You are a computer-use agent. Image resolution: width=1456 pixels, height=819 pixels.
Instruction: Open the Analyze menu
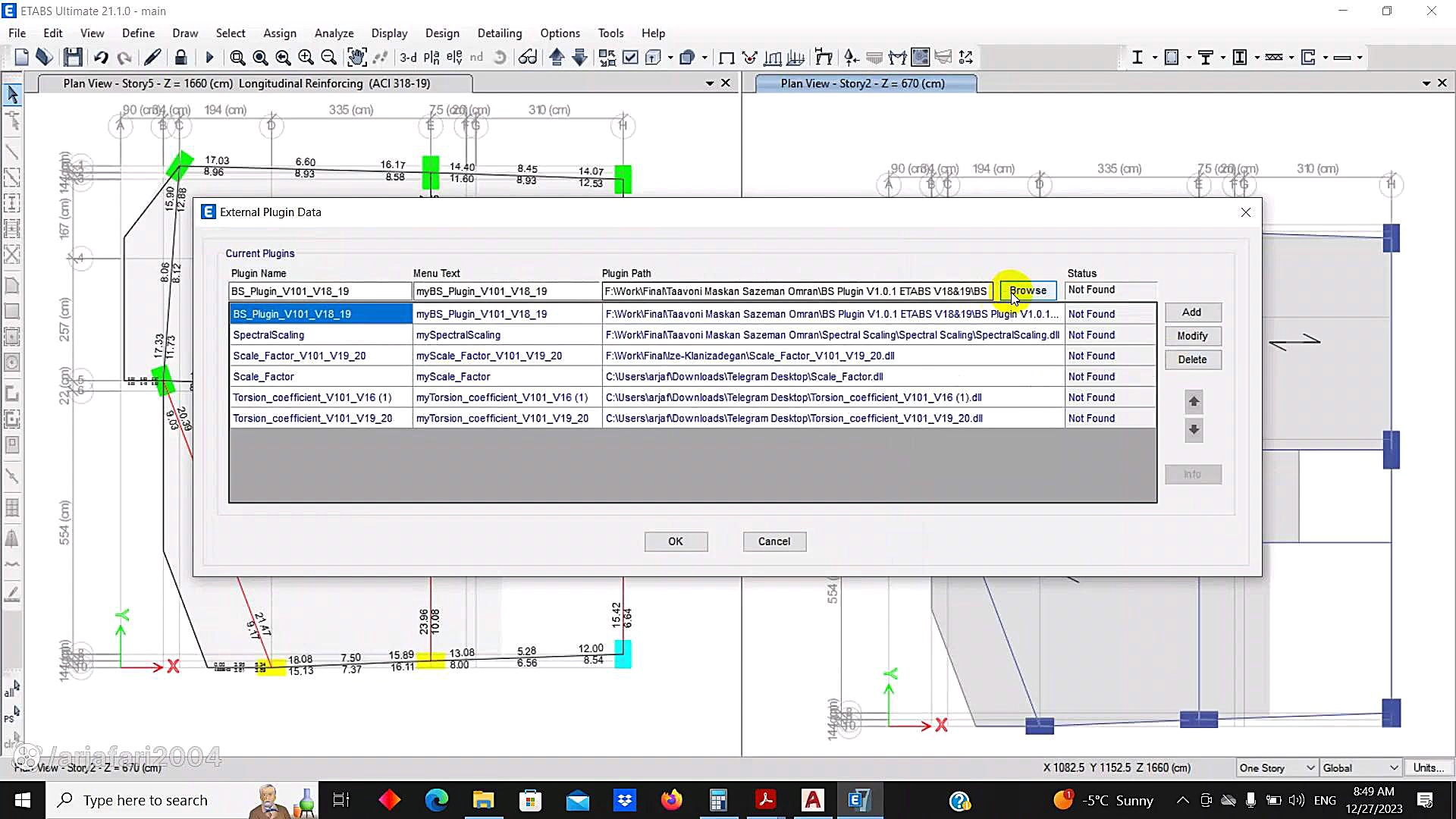click(334, 33)
